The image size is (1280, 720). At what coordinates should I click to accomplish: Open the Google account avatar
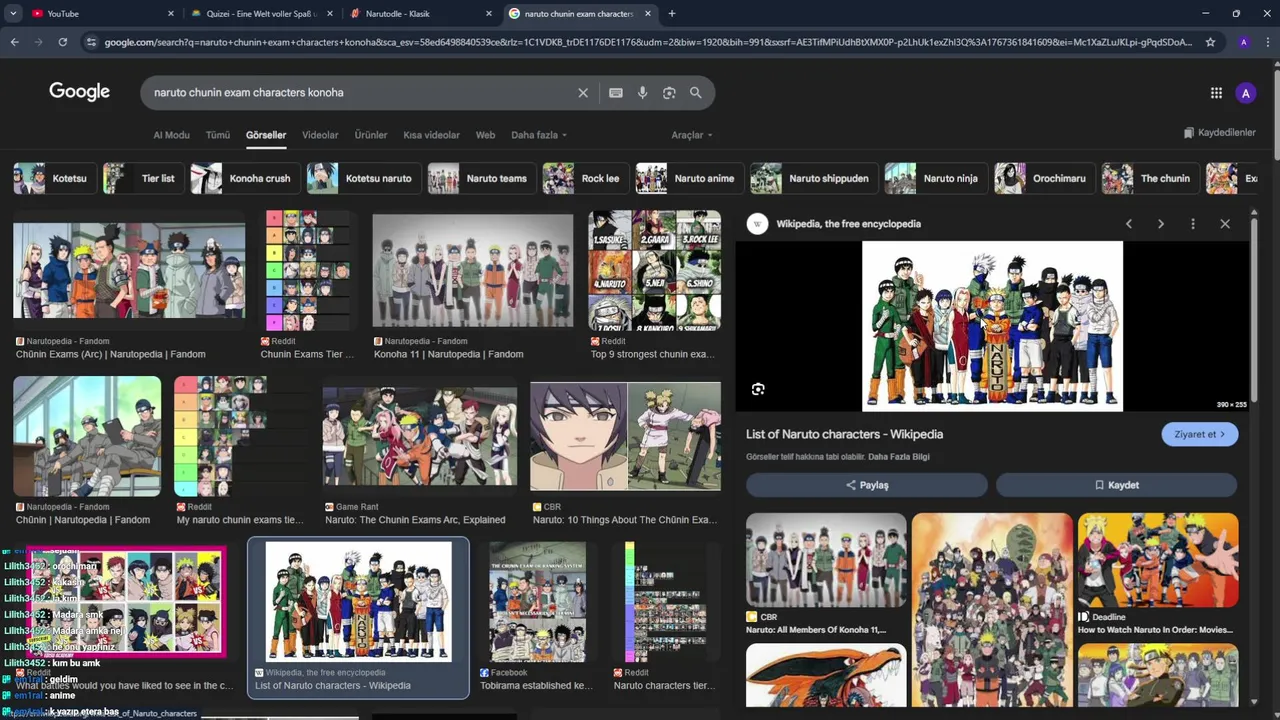coord(1245,93)
